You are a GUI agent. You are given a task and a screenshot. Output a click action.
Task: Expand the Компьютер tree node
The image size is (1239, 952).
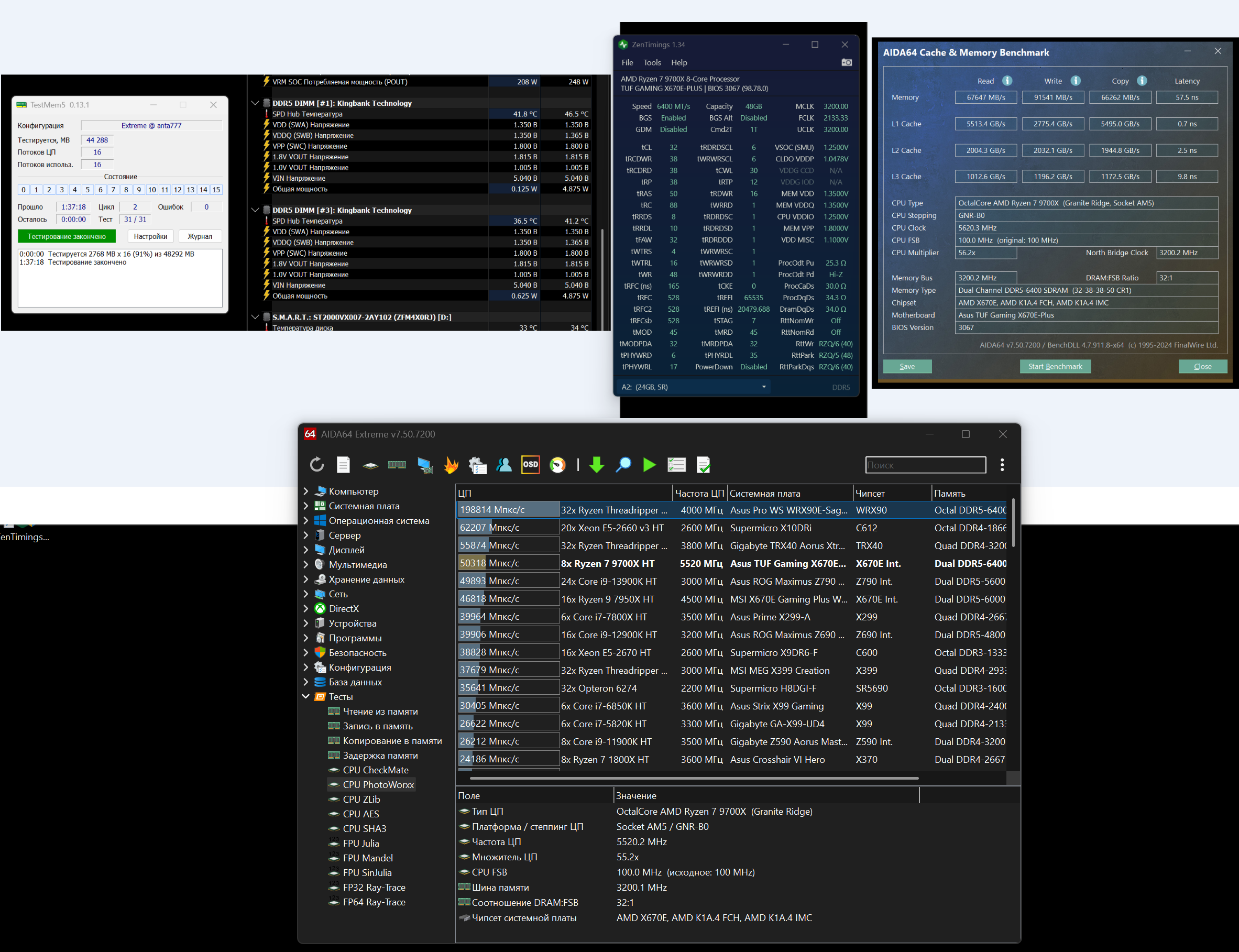[x=306, y=491]
